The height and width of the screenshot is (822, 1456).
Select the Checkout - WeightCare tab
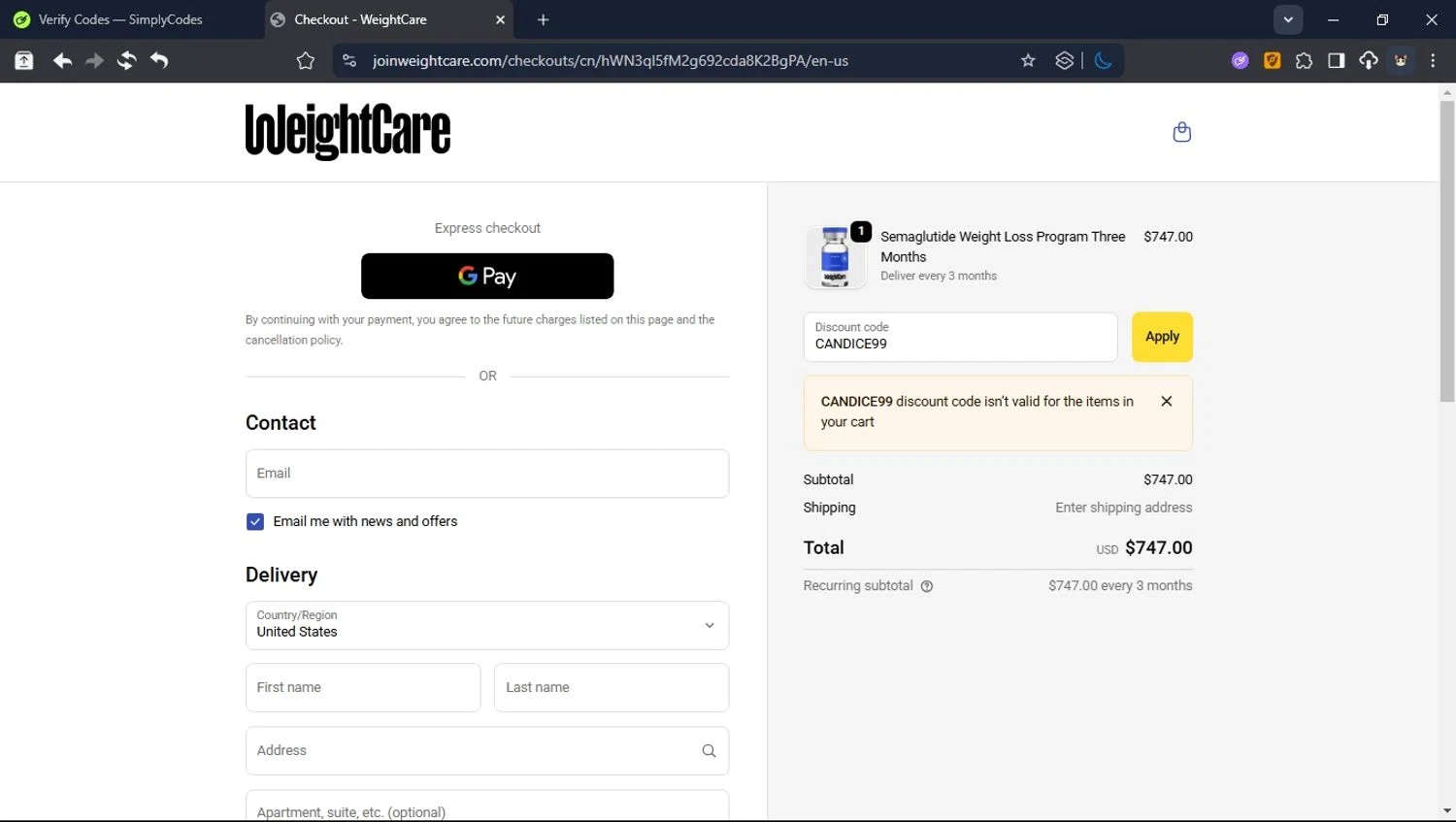coord(389,19)
